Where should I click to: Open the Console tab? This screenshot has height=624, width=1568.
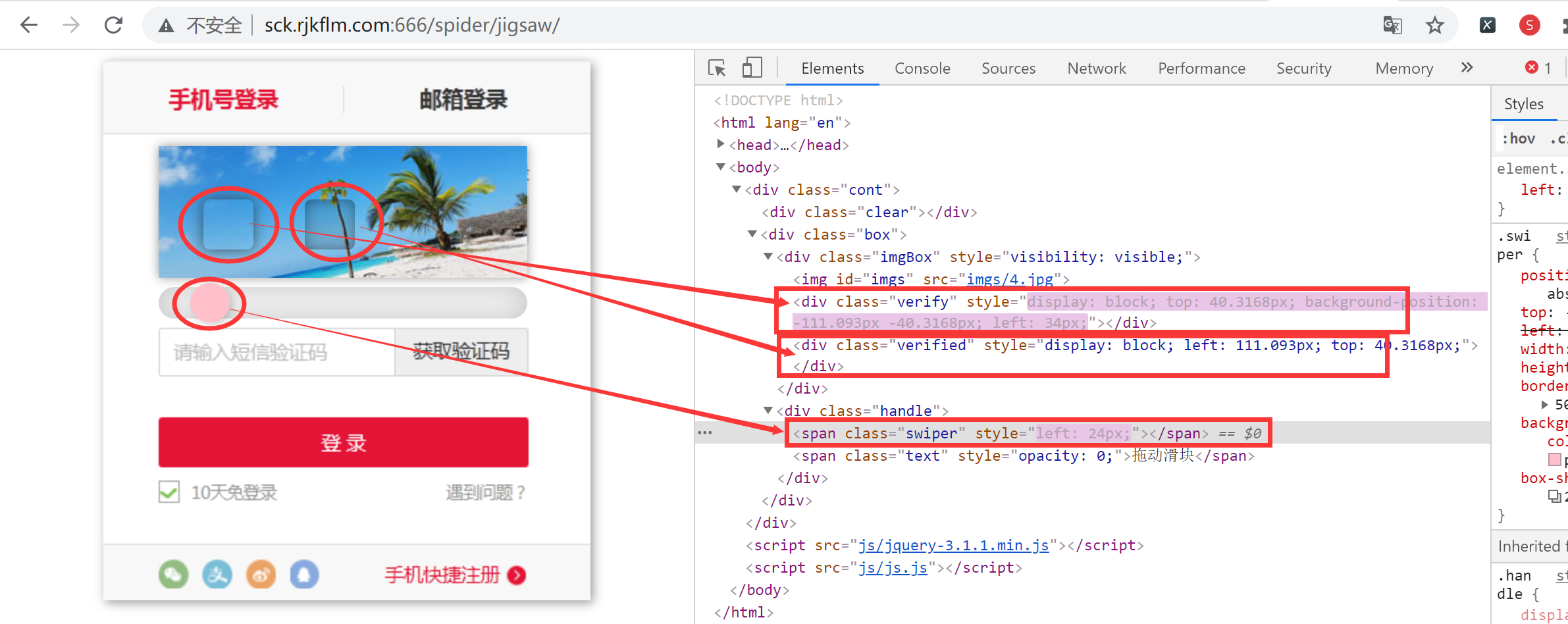[x=922, y=68]
